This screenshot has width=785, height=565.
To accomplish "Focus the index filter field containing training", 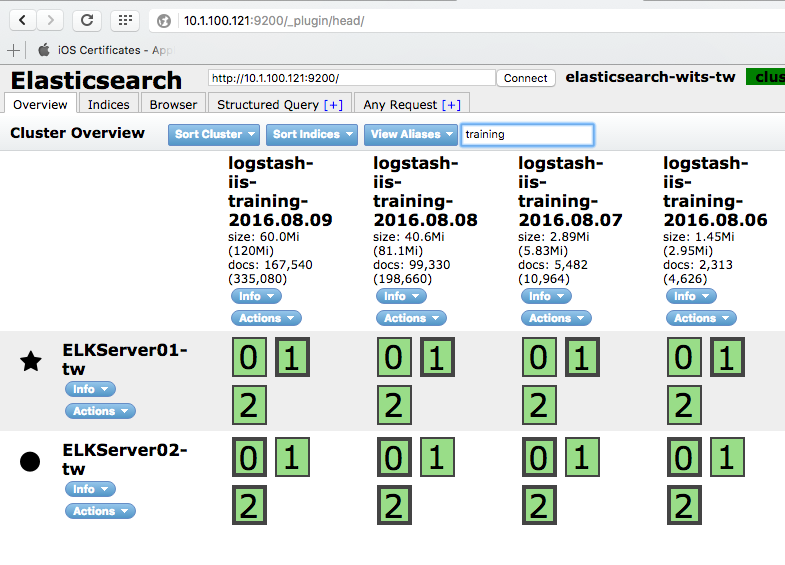I will point(527,135).
